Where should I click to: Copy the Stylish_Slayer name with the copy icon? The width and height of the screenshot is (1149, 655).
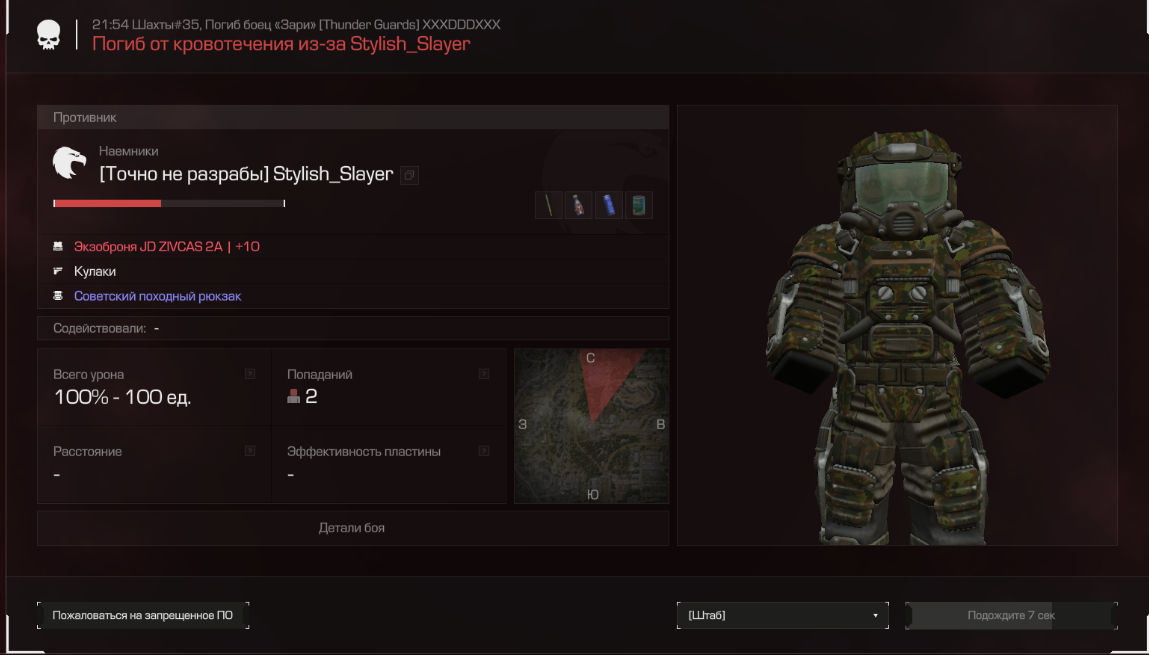coord(410,175)
